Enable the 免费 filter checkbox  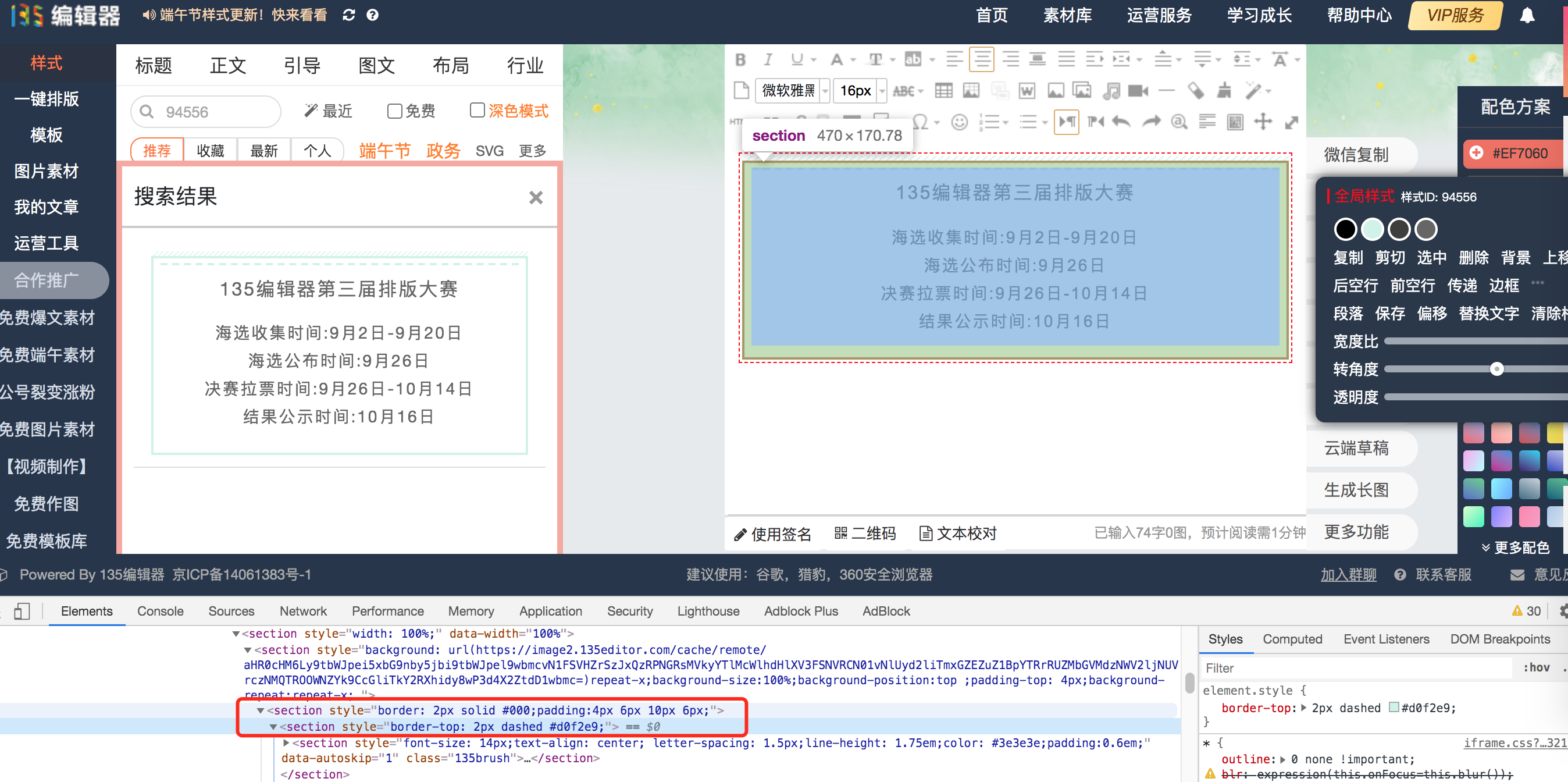(394, 111)
